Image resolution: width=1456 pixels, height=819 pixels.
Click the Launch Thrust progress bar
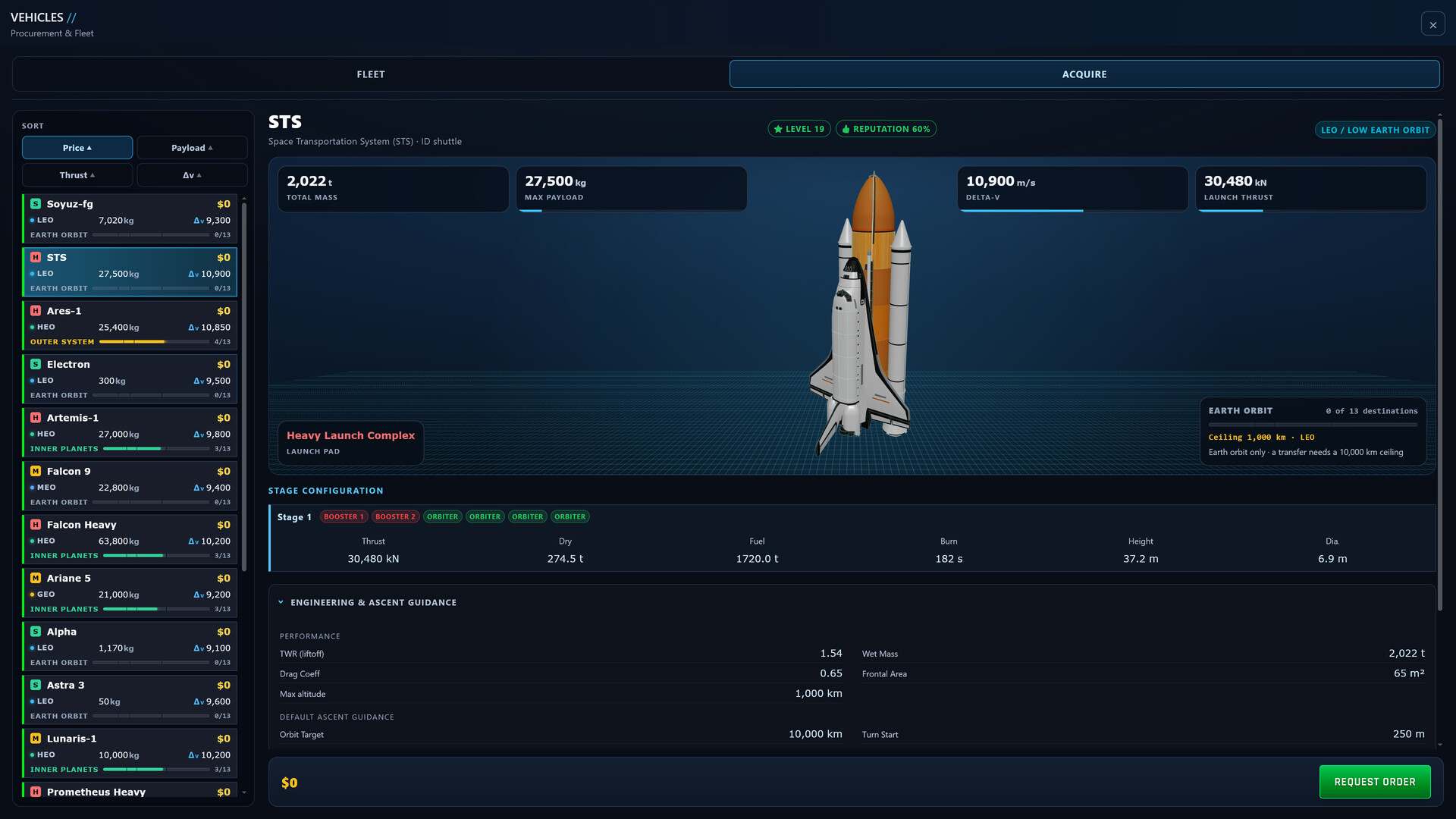[x=1310, y=211]
